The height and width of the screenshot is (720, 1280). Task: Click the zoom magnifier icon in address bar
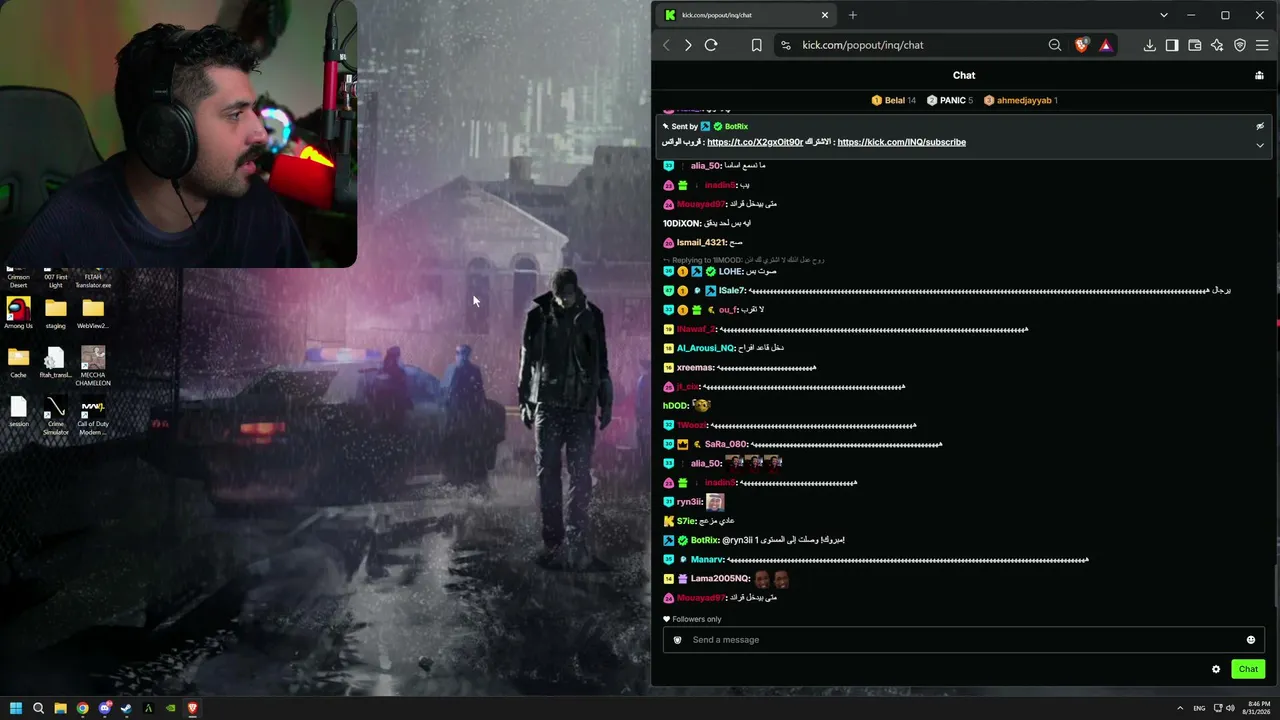coord(1055,45)
